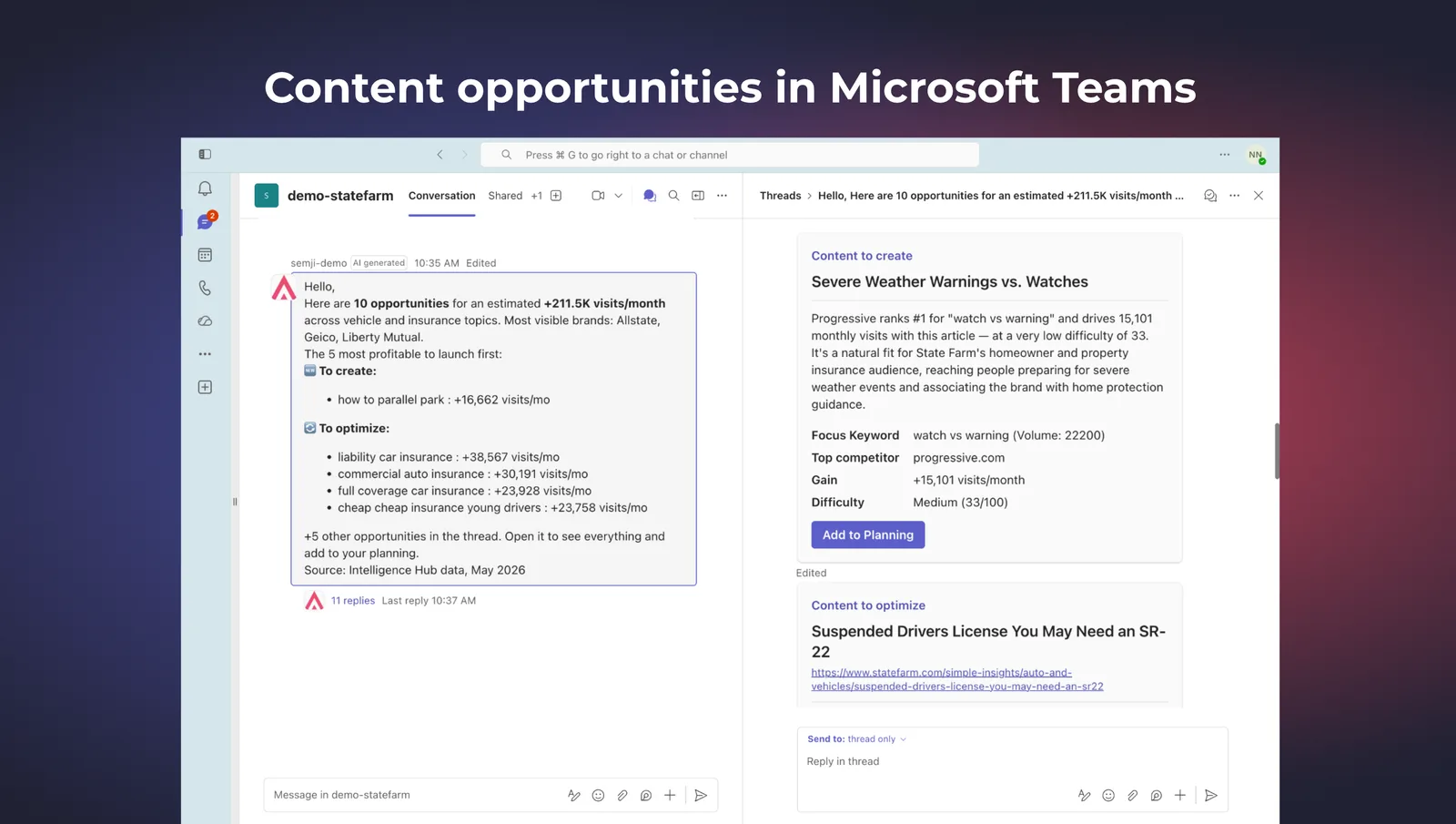Image resolution: width=1456 pixels, height=824 pixels.
Task: Open the NN profile avatar
Action: [1256, 156]
